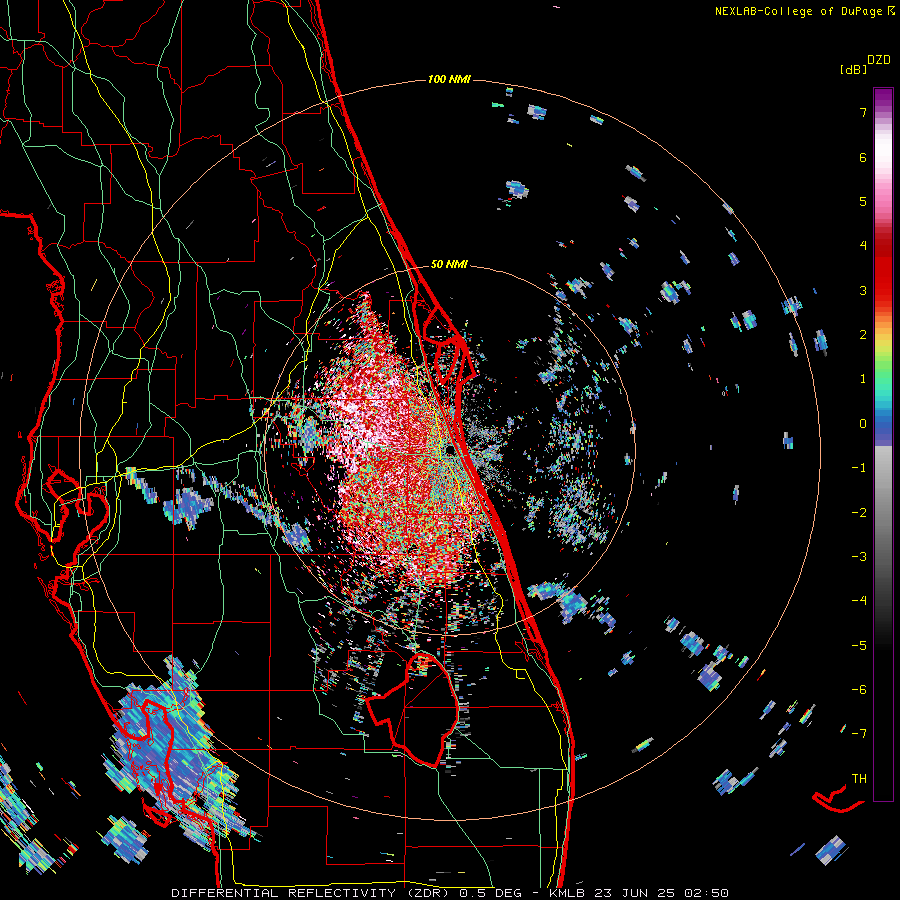The width and height of the screenshot is (900, 900).
Task: Click the 0 value on the color scale
Action: (x=863, y=424)
